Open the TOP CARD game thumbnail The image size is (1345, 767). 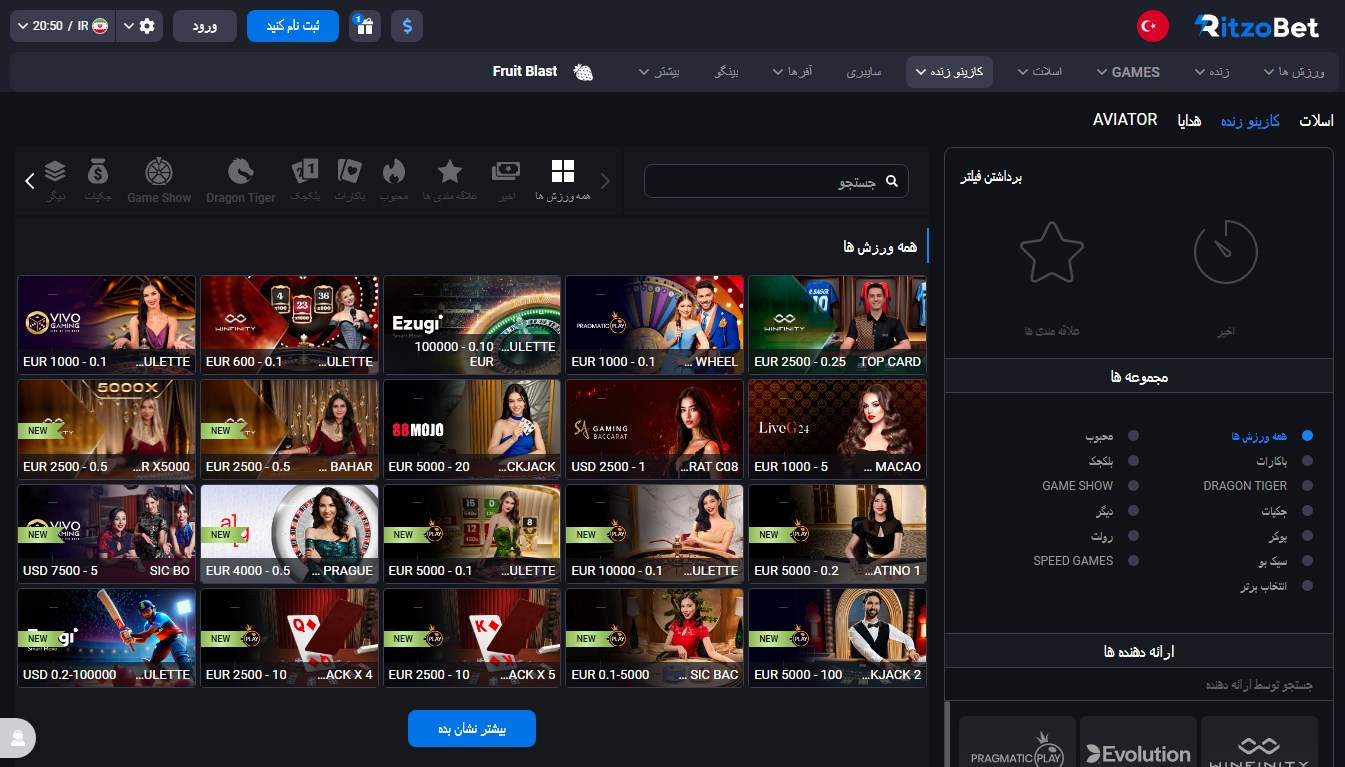837,325
